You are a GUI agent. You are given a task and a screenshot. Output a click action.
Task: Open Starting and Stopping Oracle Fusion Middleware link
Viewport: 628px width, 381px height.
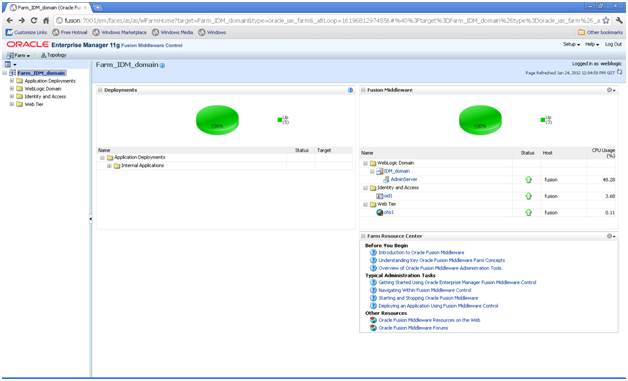click(428, 298)
